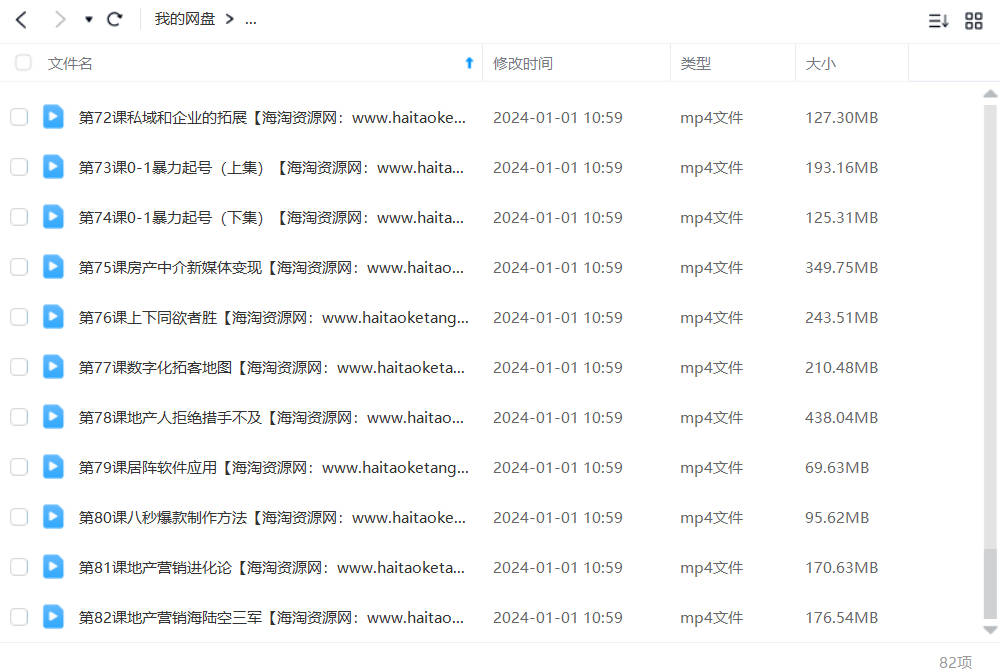Expand the collapsed breadcrumb ellipsis
The width and height of the screenshot is (1000, 672).
tap(251, 20)
